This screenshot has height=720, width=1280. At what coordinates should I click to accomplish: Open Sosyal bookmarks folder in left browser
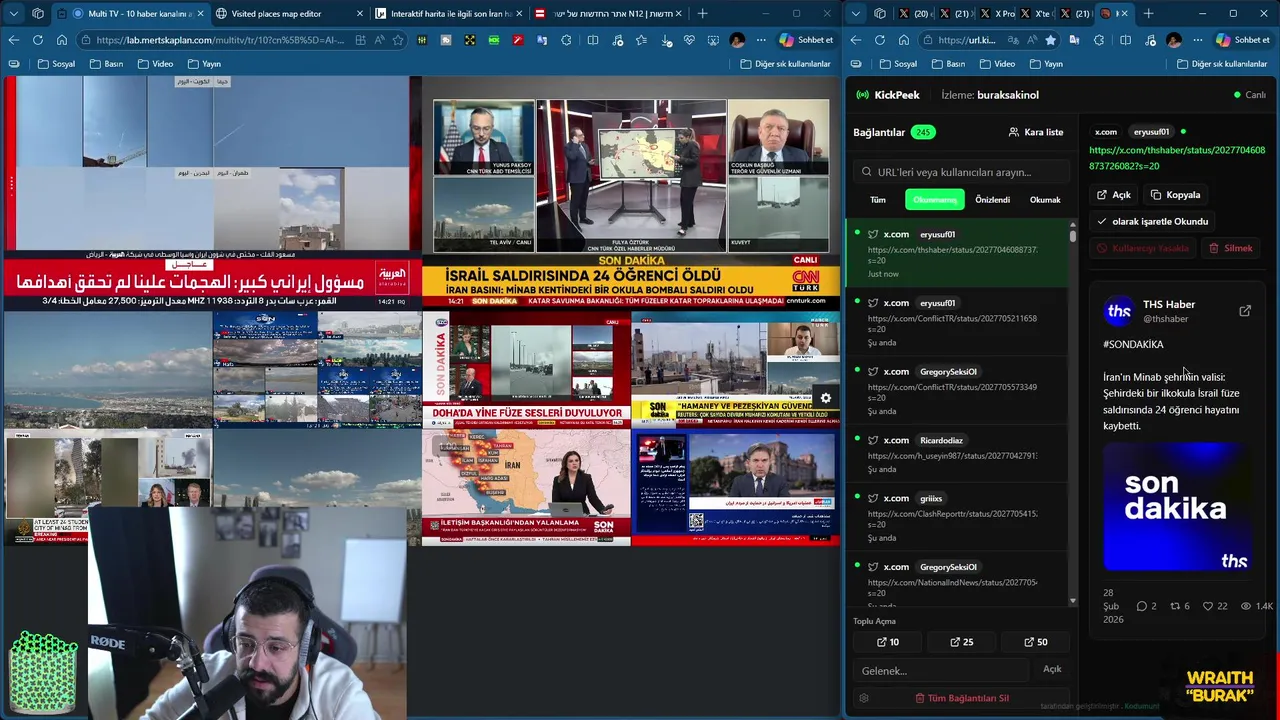tap(56, 63)
